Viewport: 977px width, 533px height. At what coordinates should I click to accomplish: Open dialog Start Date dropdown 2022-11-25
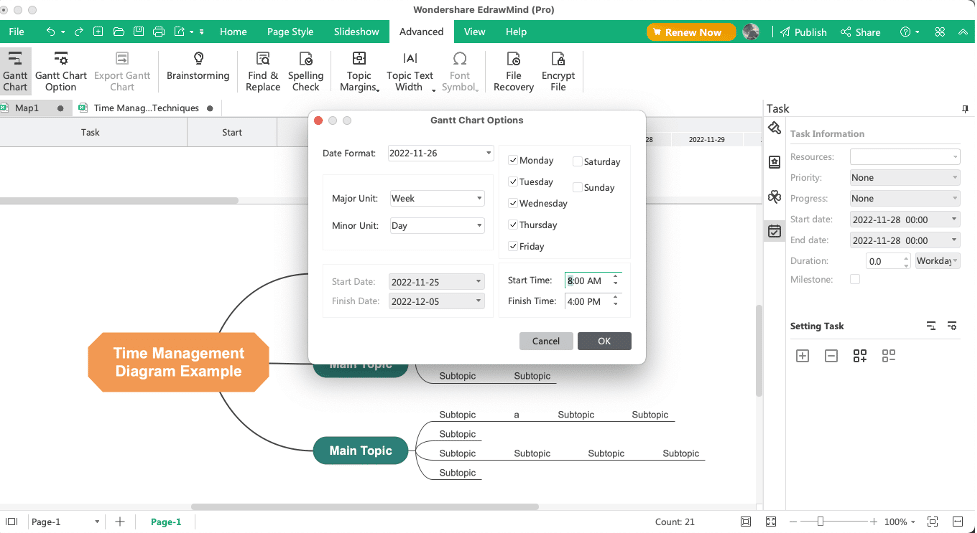[x=436, y=282]
